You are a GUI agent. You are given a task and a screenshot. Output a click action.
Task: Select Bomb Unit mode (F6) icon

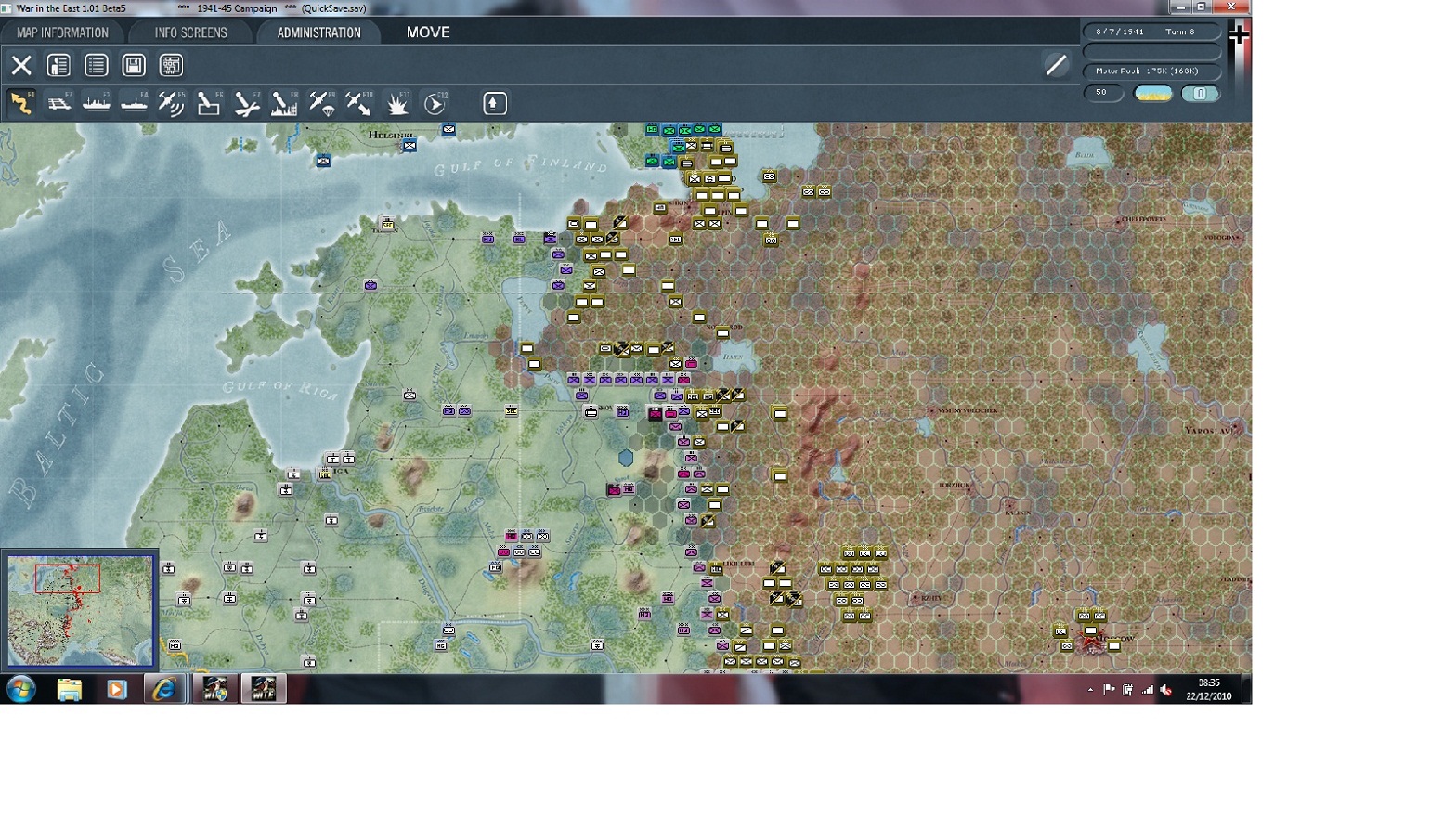[209, 103]
